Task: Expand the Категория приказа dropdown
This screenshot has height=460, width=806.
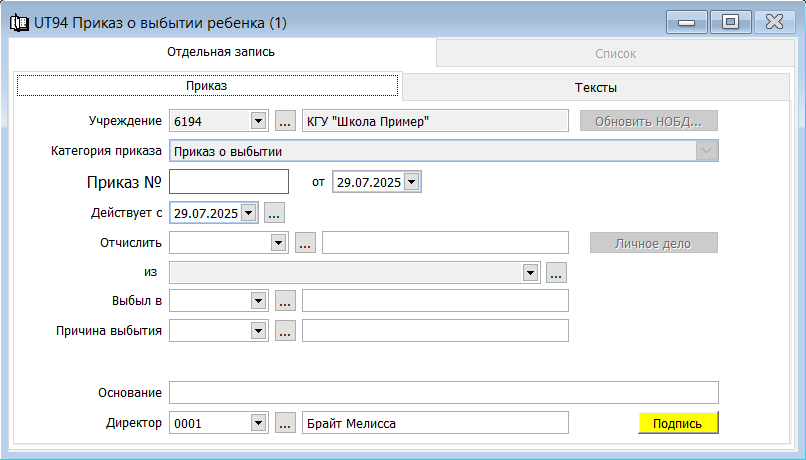Action: click(707, 151)
